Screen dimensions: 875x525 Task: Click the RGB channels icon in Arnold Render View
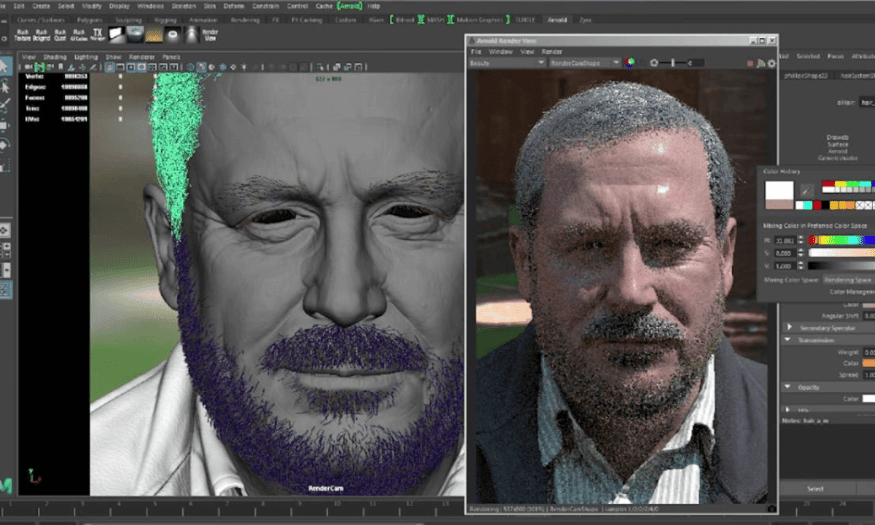[x=629, y=62]
